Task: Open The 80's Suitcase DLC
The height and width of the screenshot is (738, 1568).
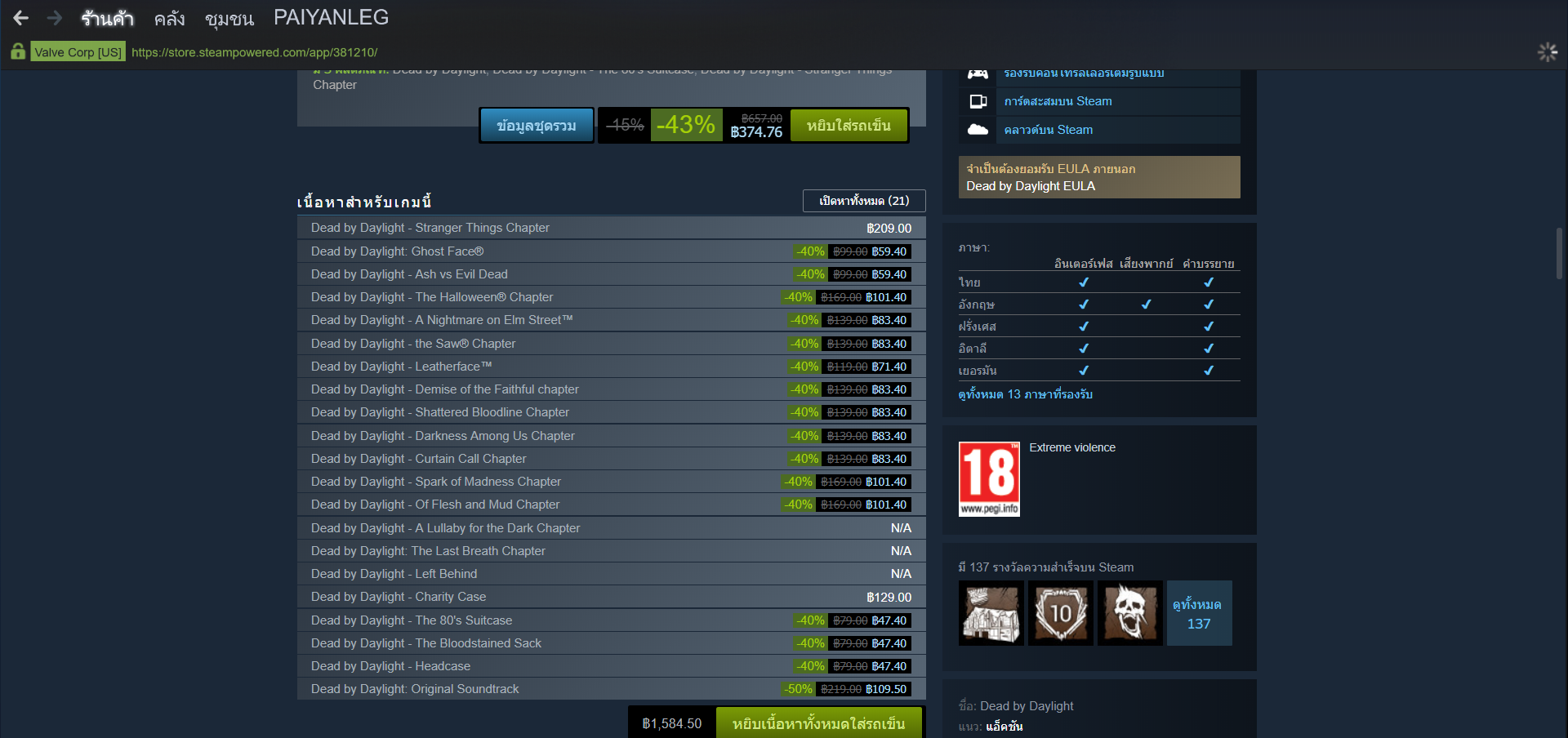Action: (612, 620)
